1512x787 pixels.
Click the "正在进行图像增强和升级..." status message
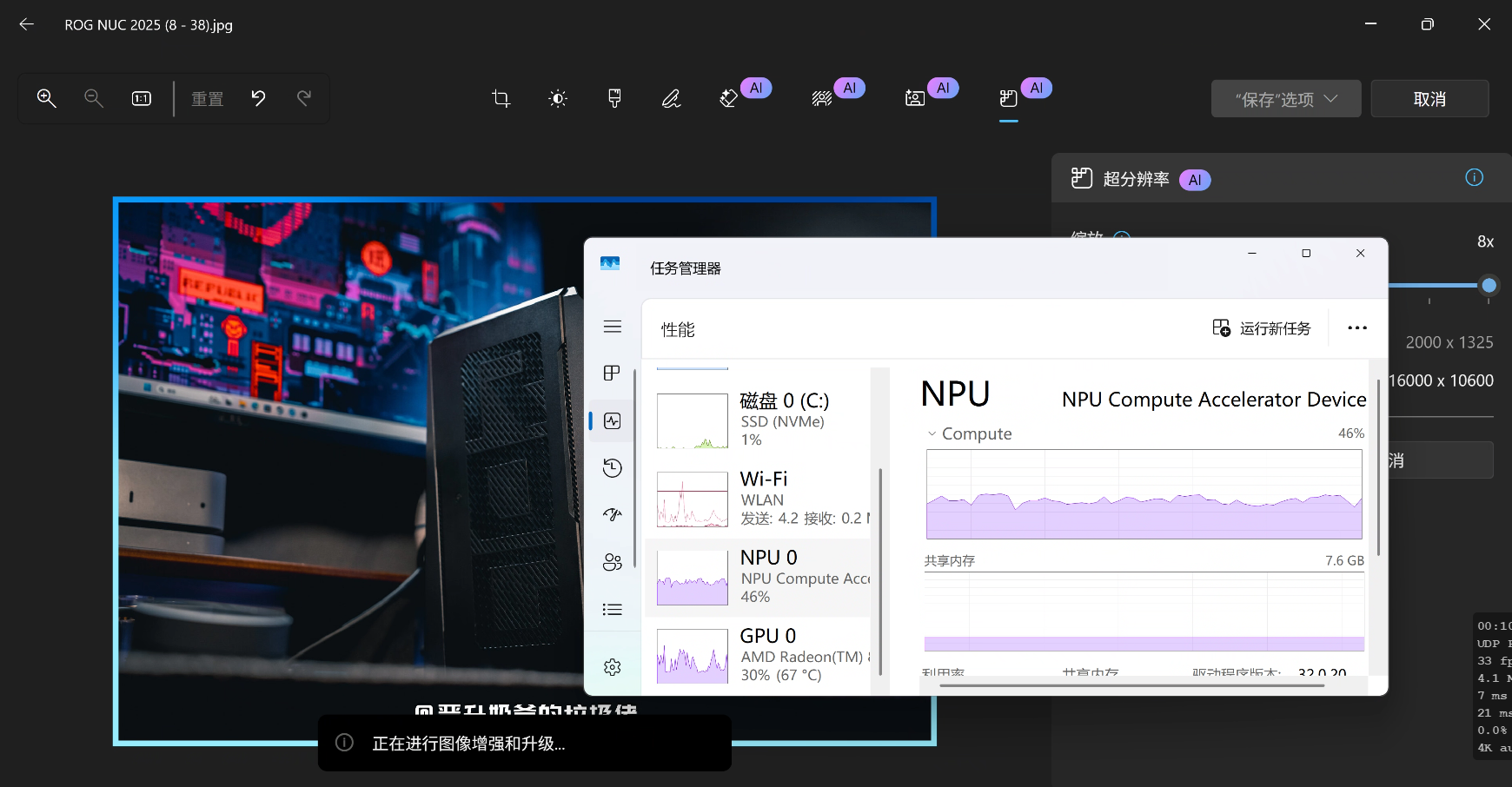pyautogui.click(x=468, y=744)
